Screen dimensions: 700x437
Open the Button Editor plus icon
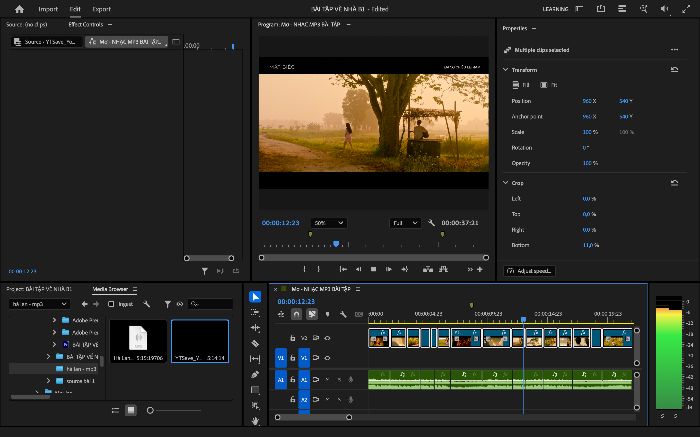(x=480, y=269)
